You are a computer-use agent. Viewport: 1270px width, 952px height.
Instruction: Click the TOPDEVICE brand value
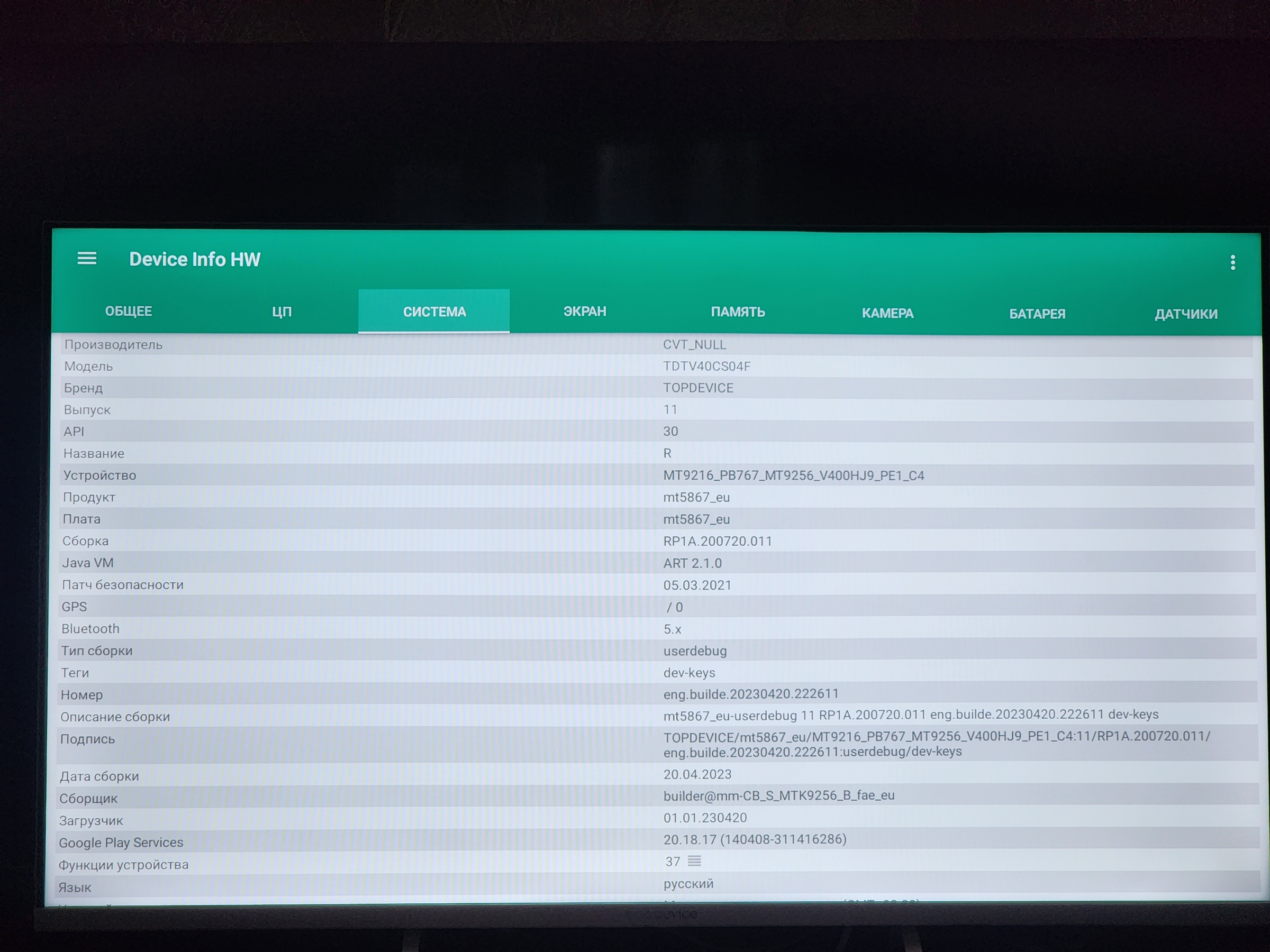[x=698, y=388]
